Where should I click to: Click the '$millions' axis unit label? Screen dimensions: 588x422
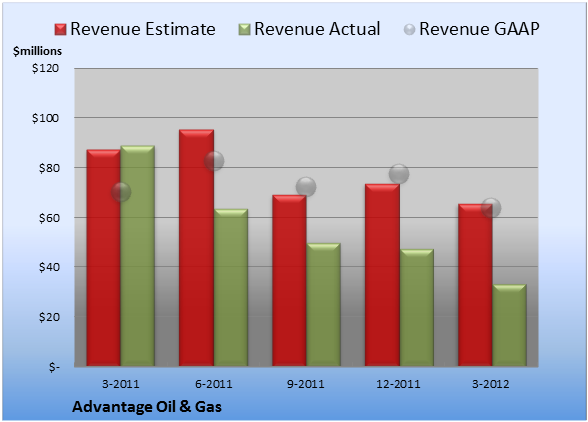(x=37, y=51)
